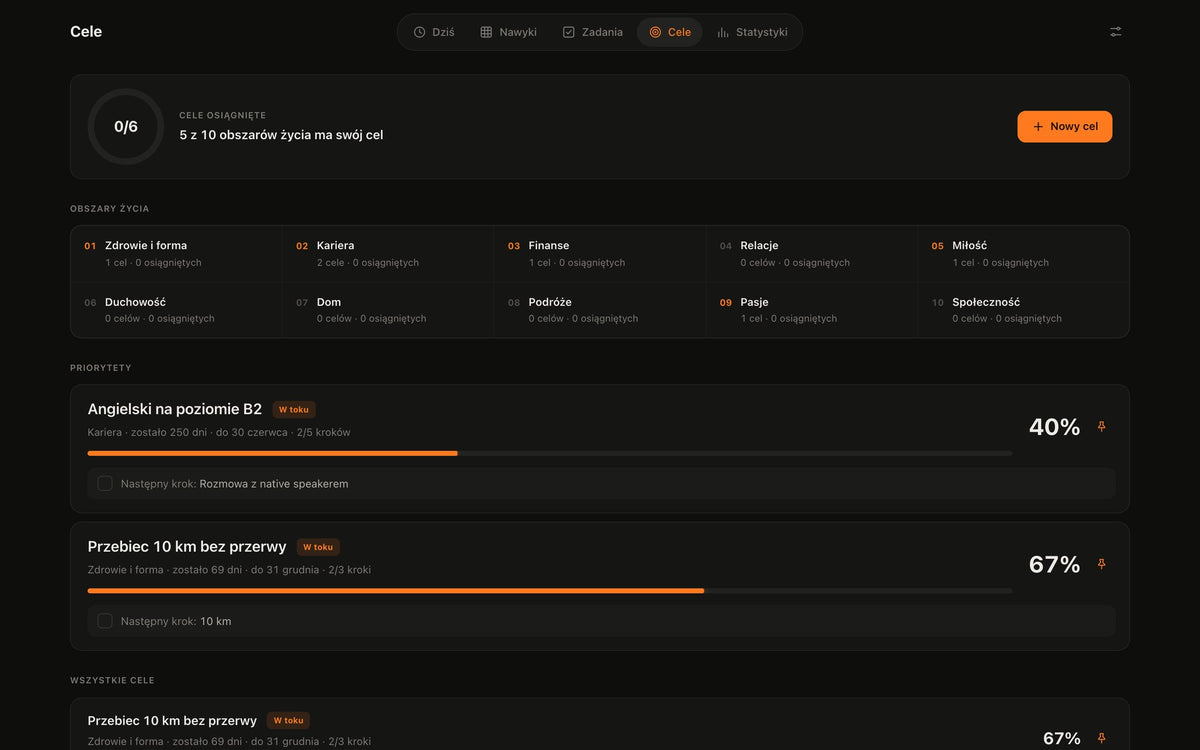Screen dimensions: 1200x750
Task: Click the grid icon of Nawyki tab
Action: 486,32
